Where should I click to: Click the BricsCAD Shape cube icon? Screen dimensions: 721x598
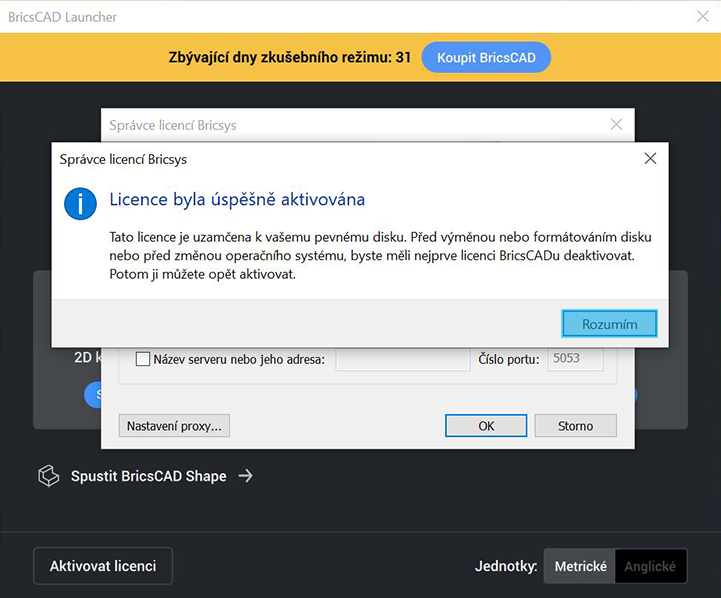click(48, 476)
